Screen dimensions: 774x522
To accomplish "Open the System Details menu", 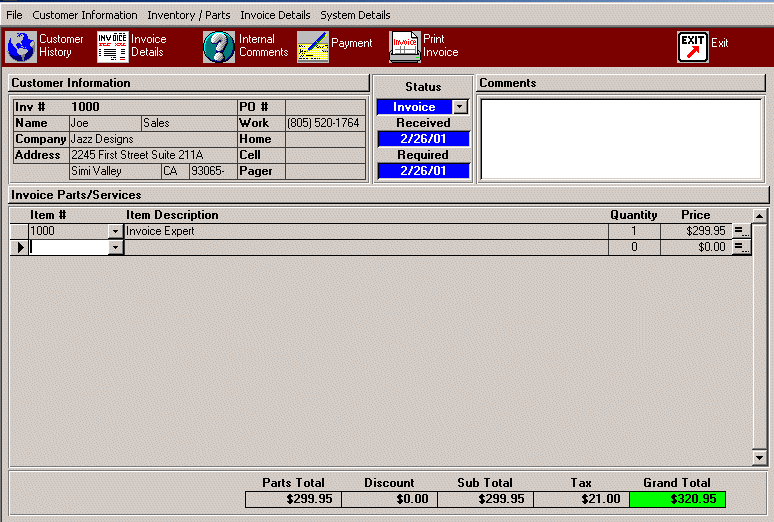I will click(x=355, y=15).
